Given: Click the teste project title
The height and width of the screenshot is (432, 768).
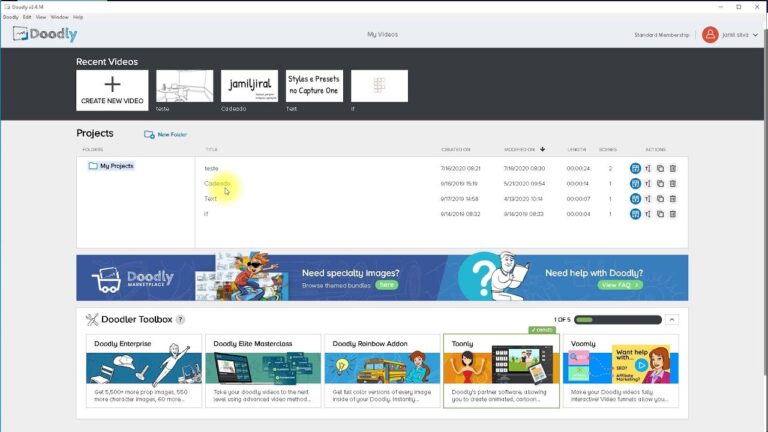Looking at the screenshot, I should coord(212,168).
